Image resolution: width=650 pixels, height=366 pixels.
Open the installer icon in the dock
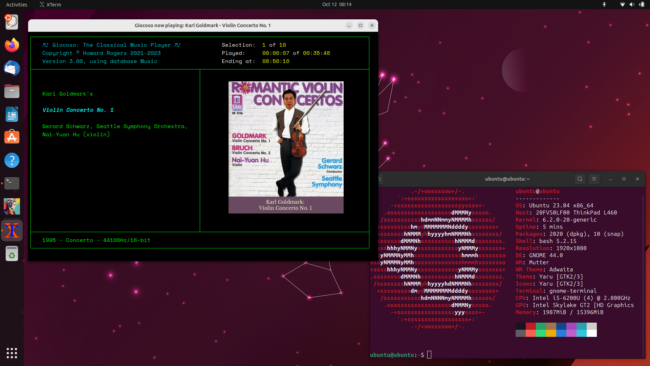[12, 22]
